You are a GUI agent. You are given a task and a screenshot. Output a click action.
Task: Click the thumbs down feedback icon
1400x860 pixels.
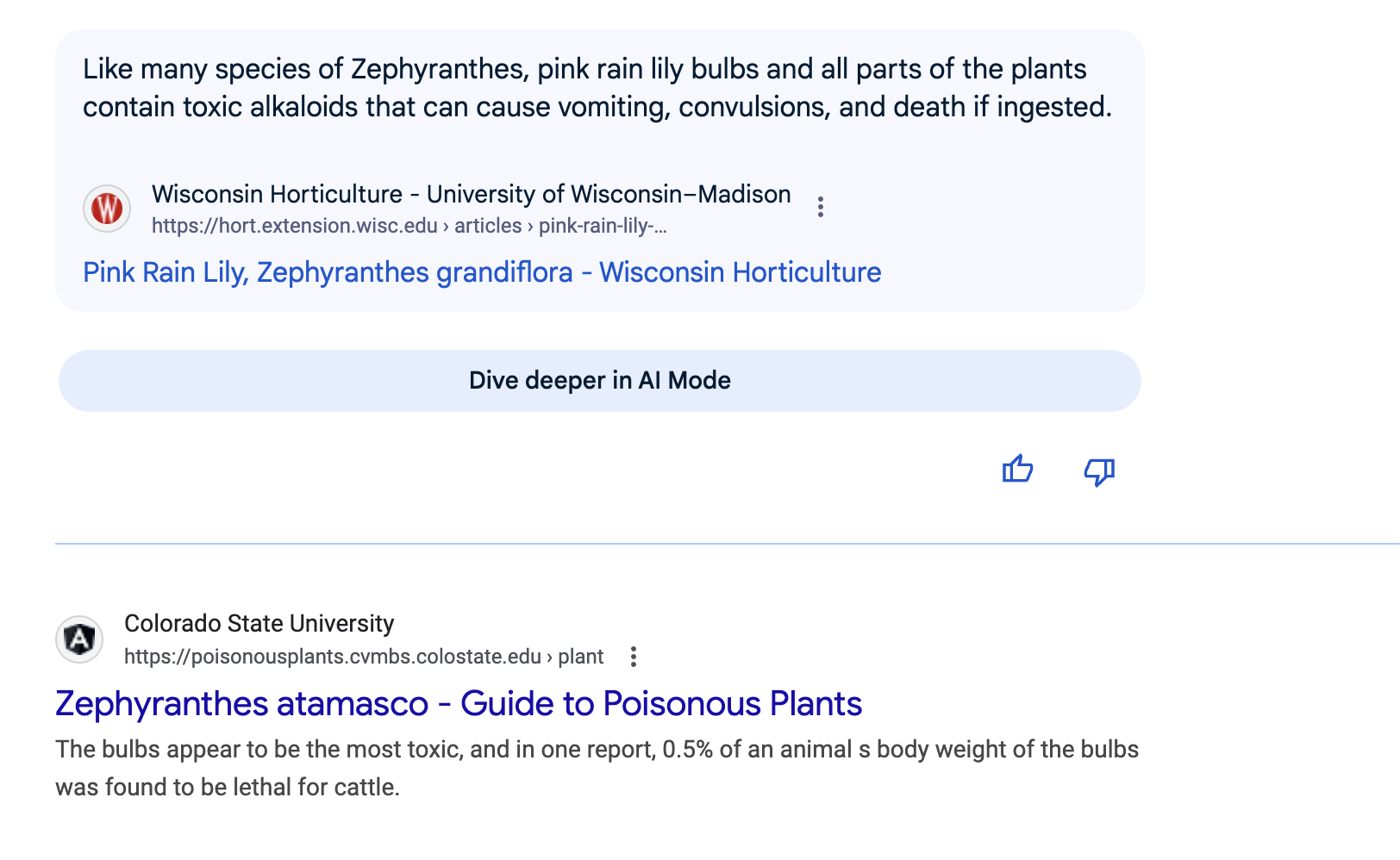(x=1099, y=471)
